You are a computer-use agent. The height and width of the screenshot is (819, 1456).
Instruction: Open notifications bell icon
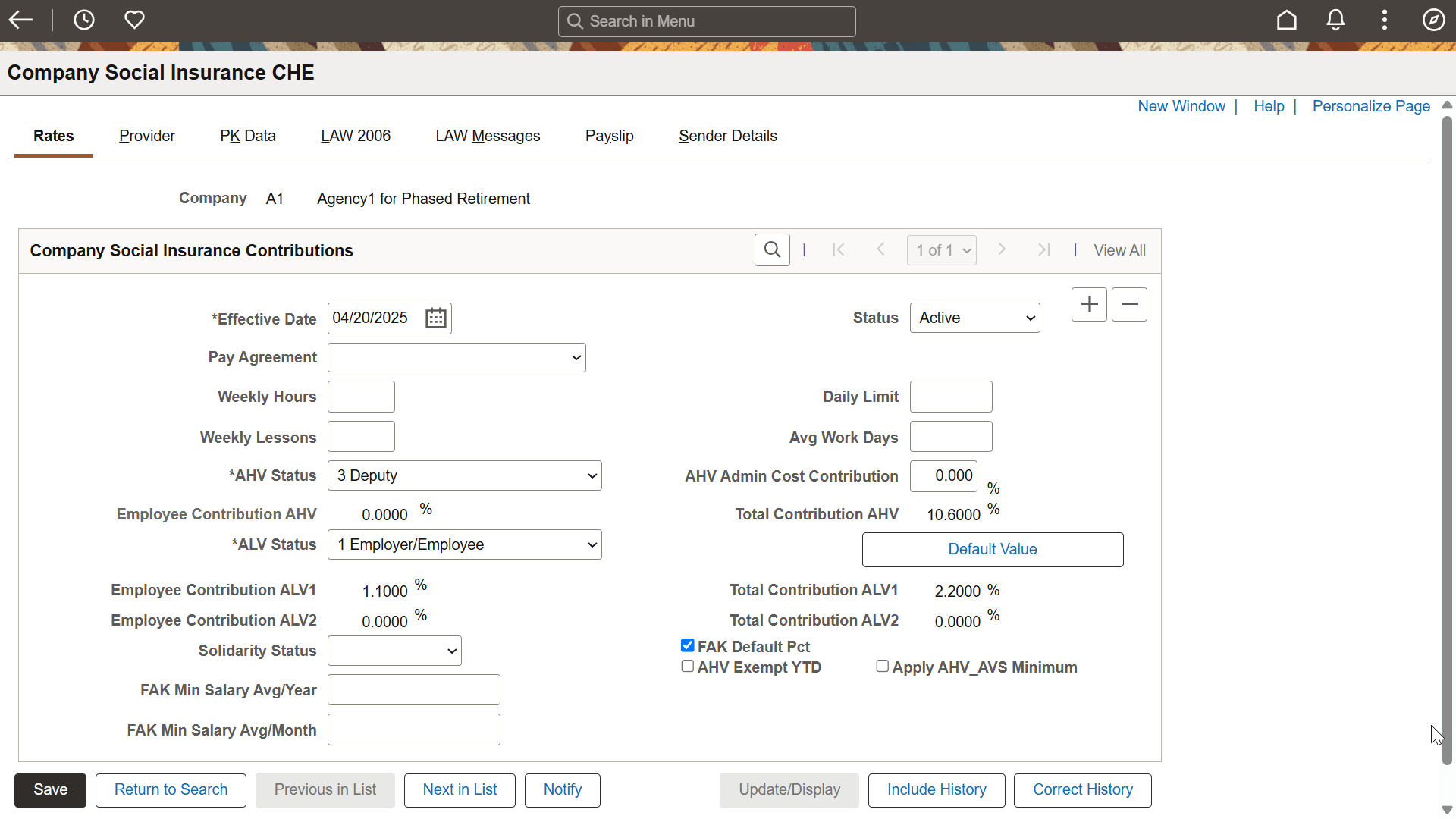coord(1335,20)
